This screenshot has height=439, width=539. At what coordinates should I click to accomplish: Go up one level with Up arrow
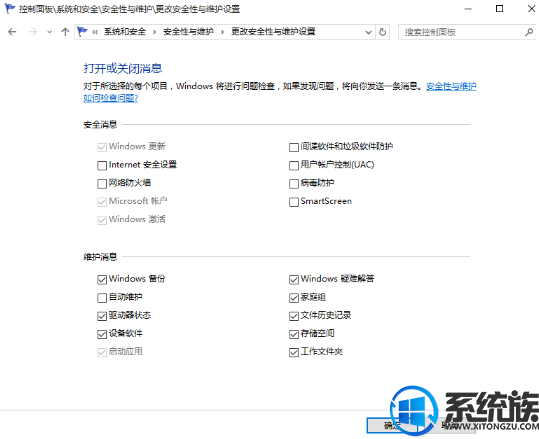(65, 32)
